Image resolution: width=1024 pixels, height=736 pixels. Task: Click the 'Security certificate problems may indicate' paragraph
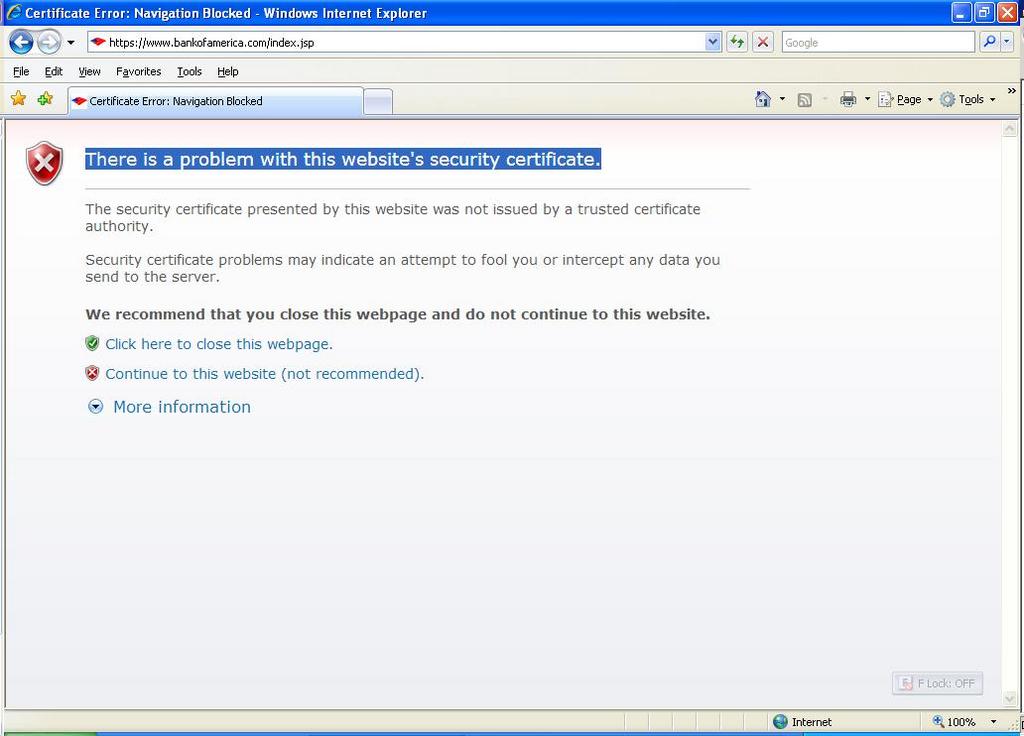click(x=402, y=268)
